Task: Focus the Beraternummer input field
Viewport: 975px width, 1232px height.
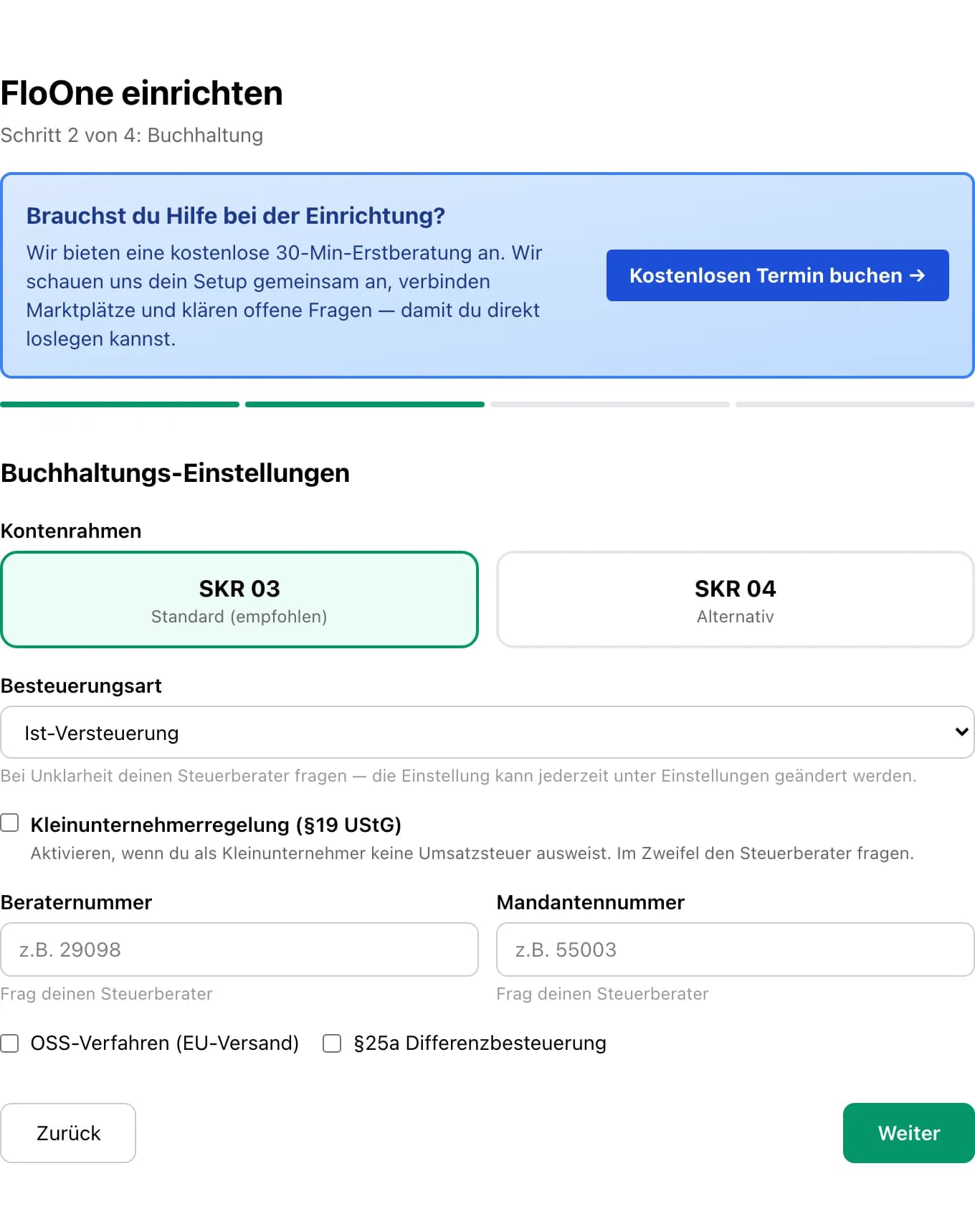Action: click(239, 949)
